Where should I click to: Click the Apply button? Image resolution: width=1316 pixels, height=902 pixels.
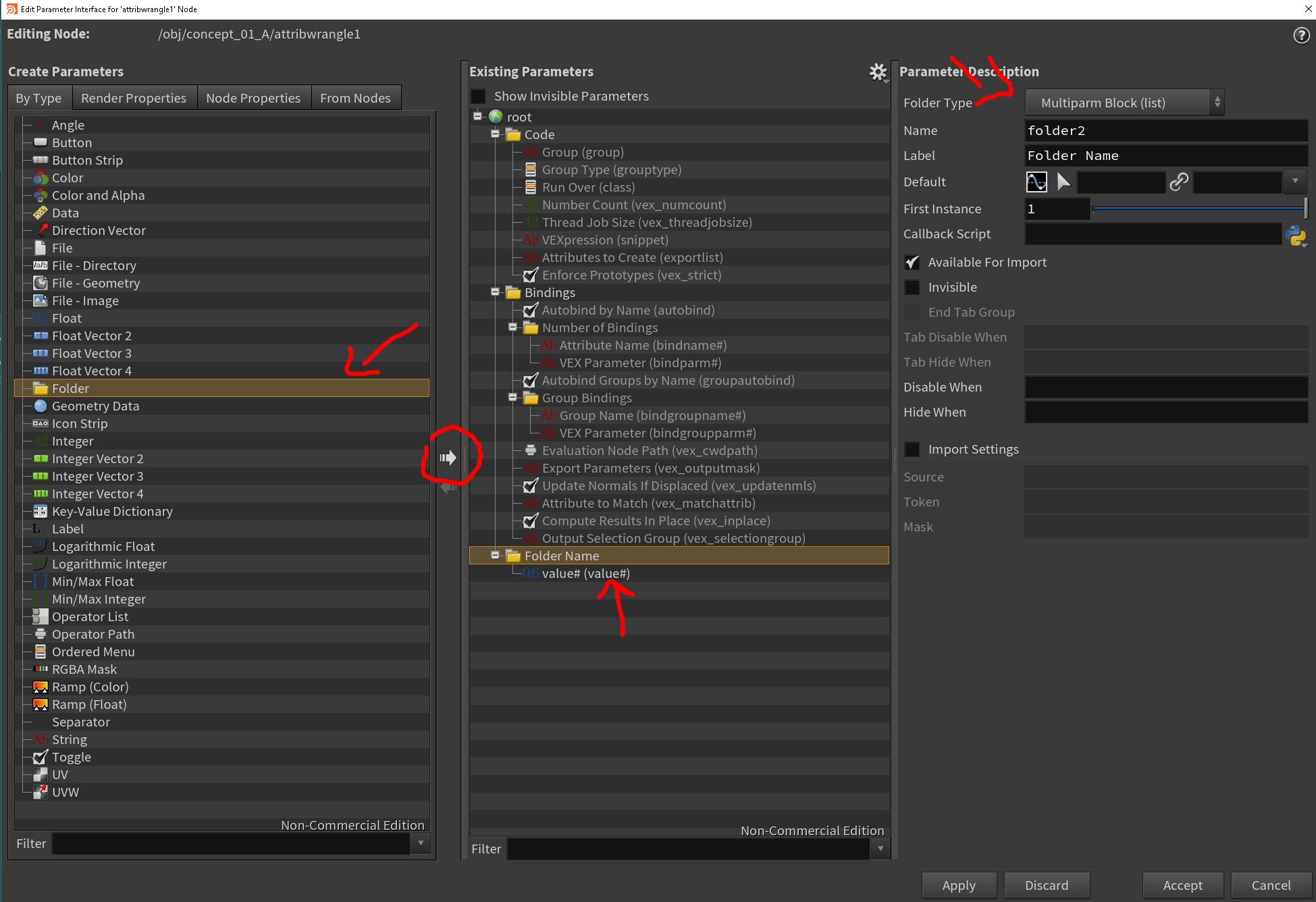958,885
